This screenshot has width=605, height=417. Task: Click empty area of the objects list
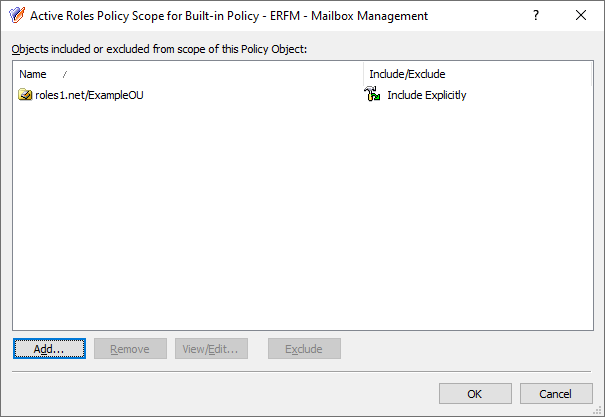pyautogui.click(x=303, y=216)
